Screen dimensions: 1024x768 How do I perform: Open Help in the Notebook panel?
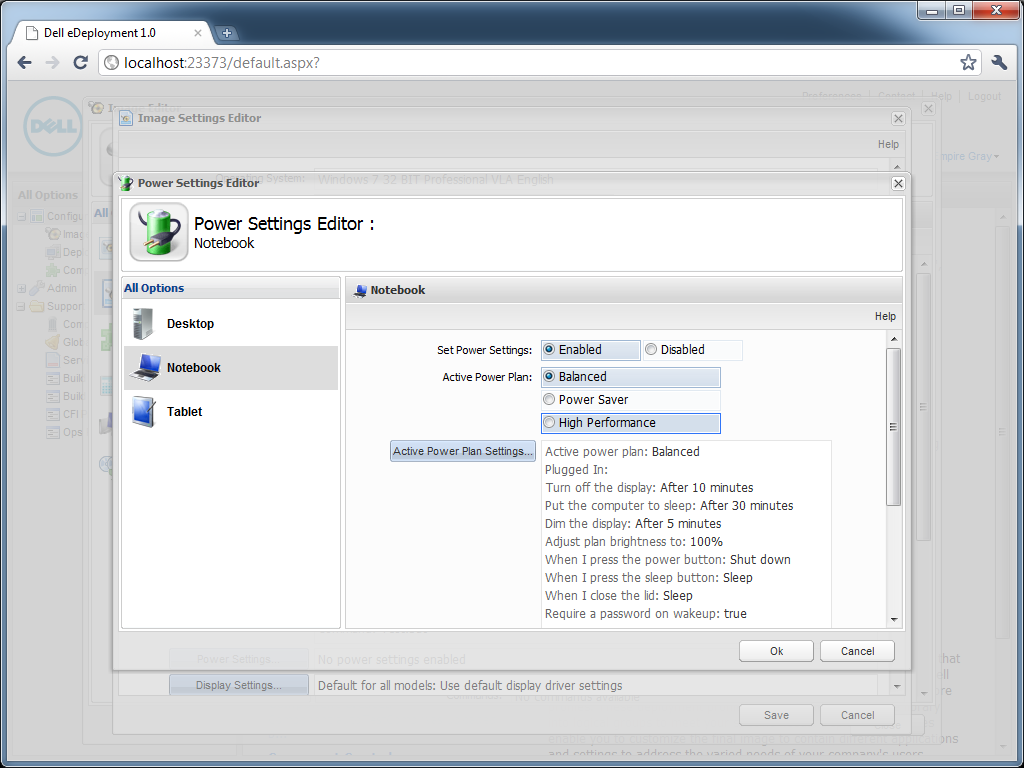pyautogui.click(x=885, y=316)
